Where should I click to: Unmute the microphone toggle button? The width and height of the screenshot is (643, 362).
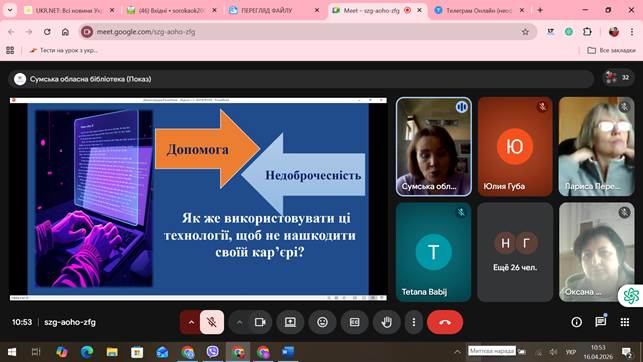212,322
